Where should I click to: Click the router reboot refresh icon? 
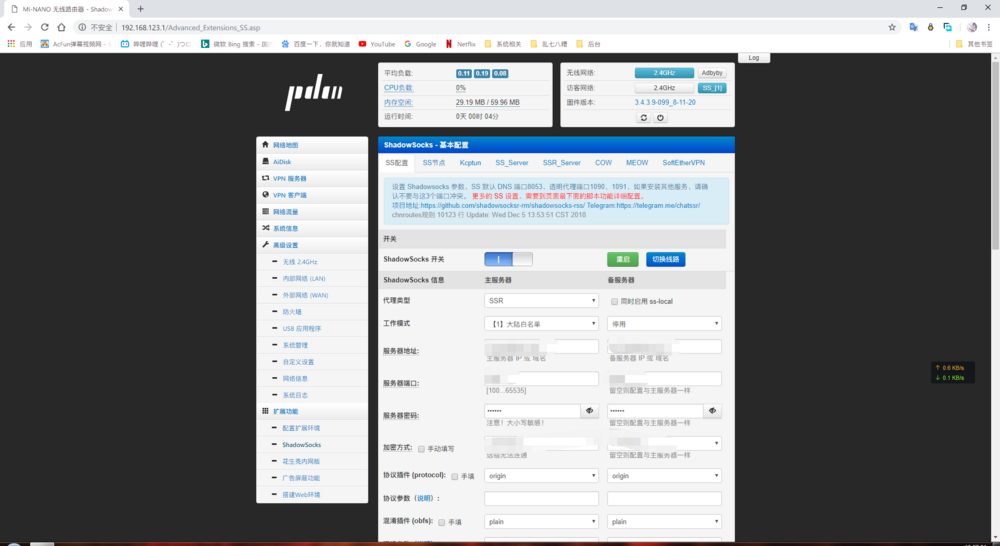[644, 117]
